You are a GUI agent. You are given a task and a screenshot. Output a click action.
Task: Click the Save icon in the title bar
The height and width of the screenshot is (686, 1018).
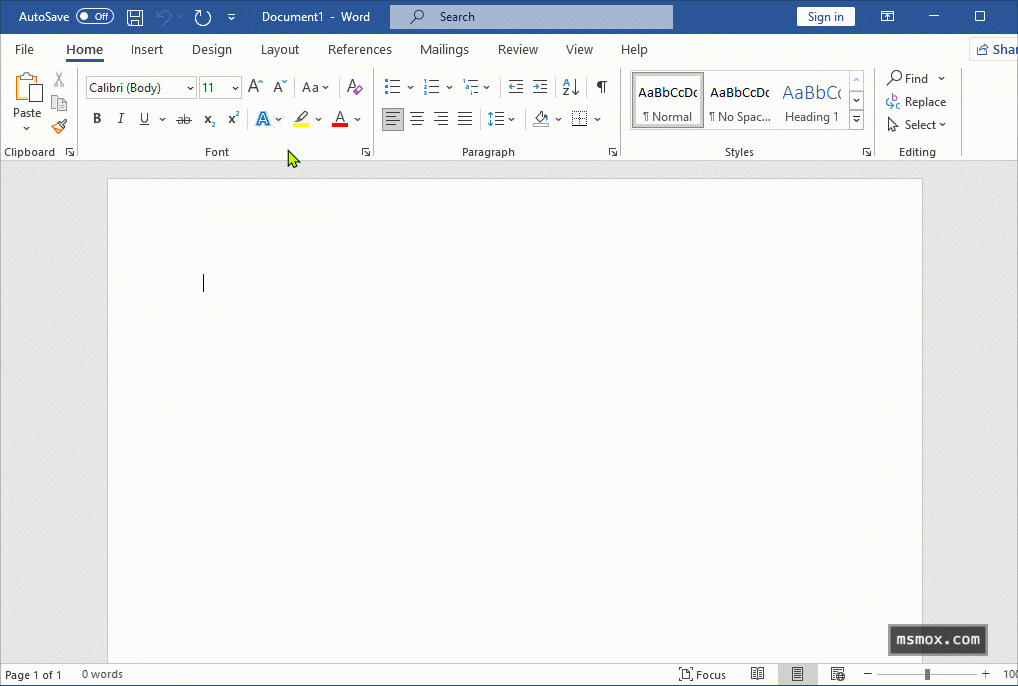tap(135, 17)
